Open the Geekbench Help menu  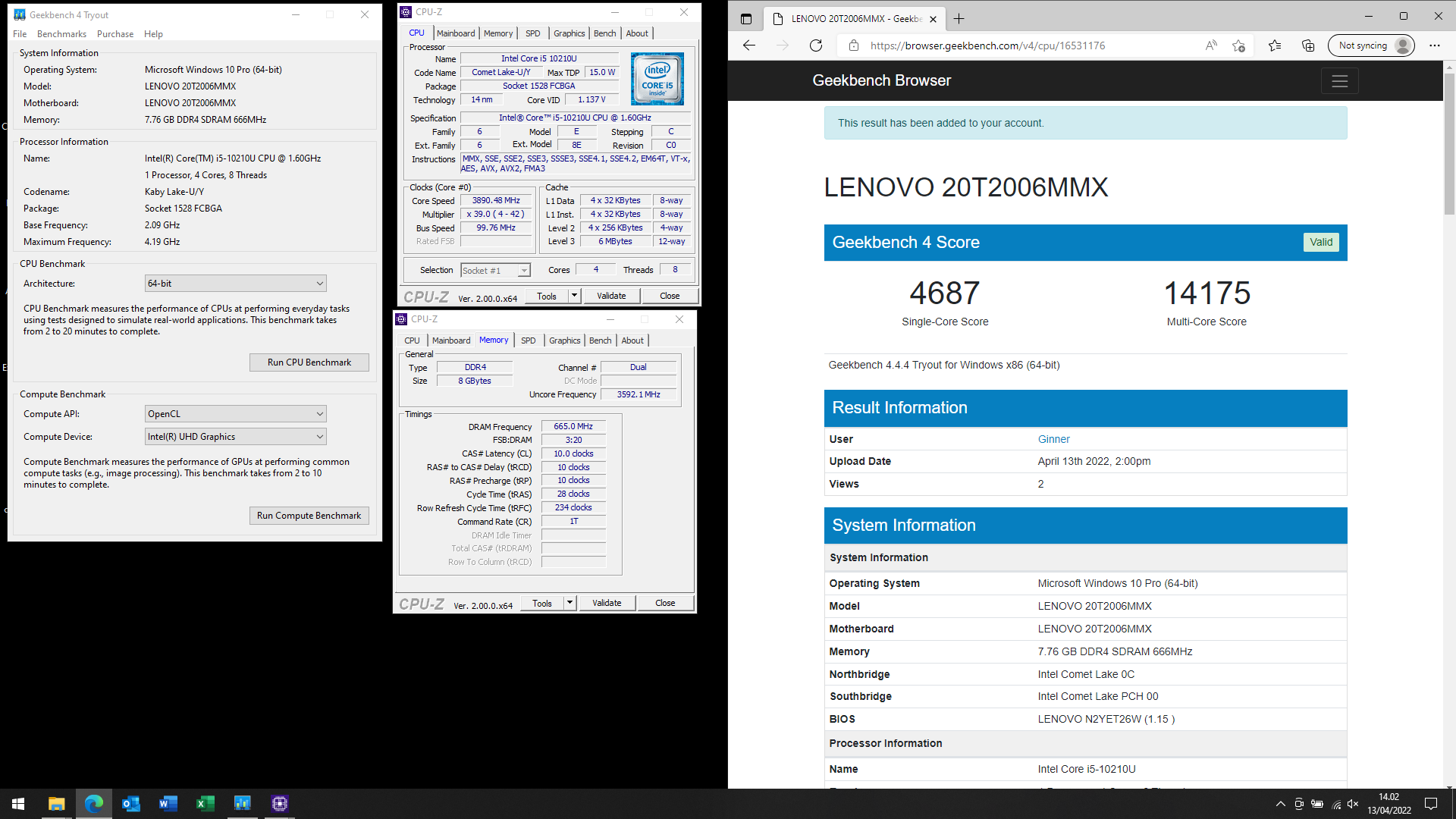click(x=153, y=34)
